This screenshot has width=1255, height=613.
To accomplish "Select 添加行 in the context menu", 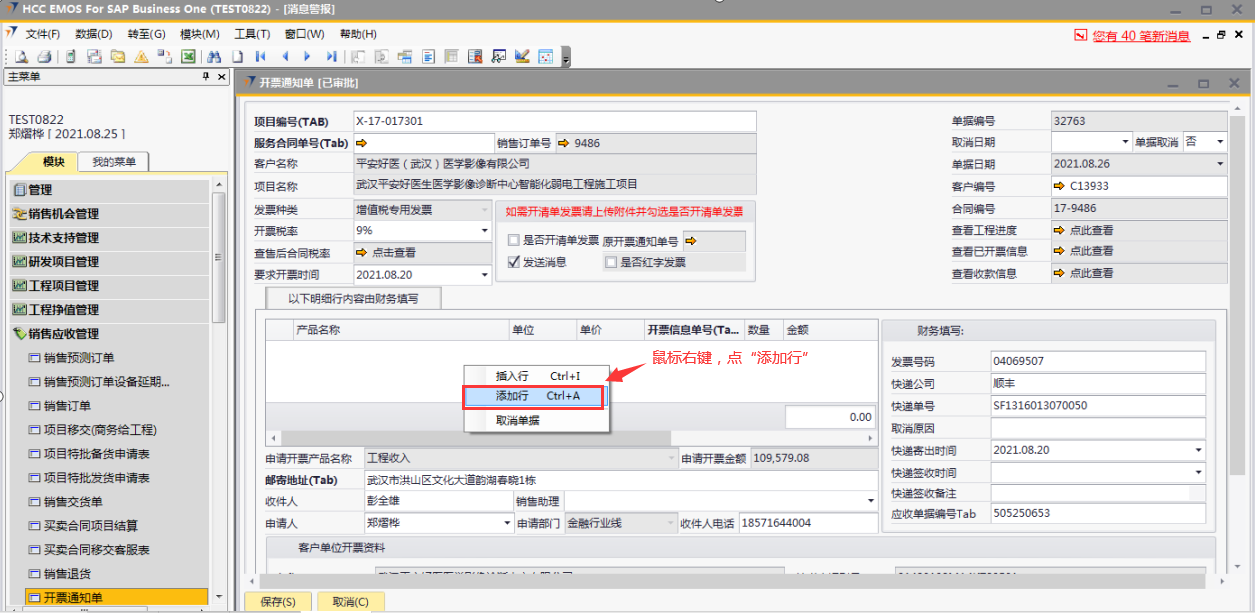I will click(x=535, y=397).
